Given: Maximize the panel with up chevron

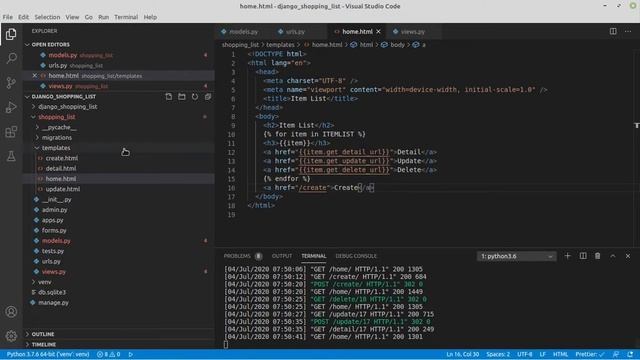Looking at the screenshot, I should pyautogui.click(x=613, y=256).
